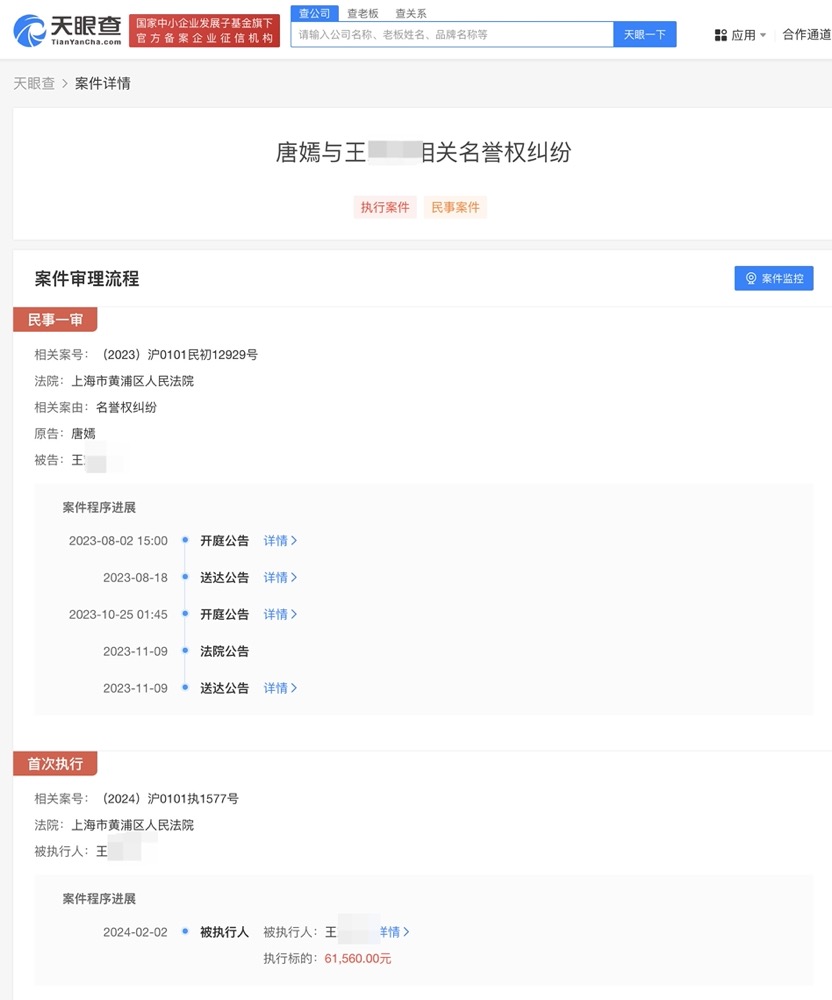Select the 查关系 search tab

410,14
